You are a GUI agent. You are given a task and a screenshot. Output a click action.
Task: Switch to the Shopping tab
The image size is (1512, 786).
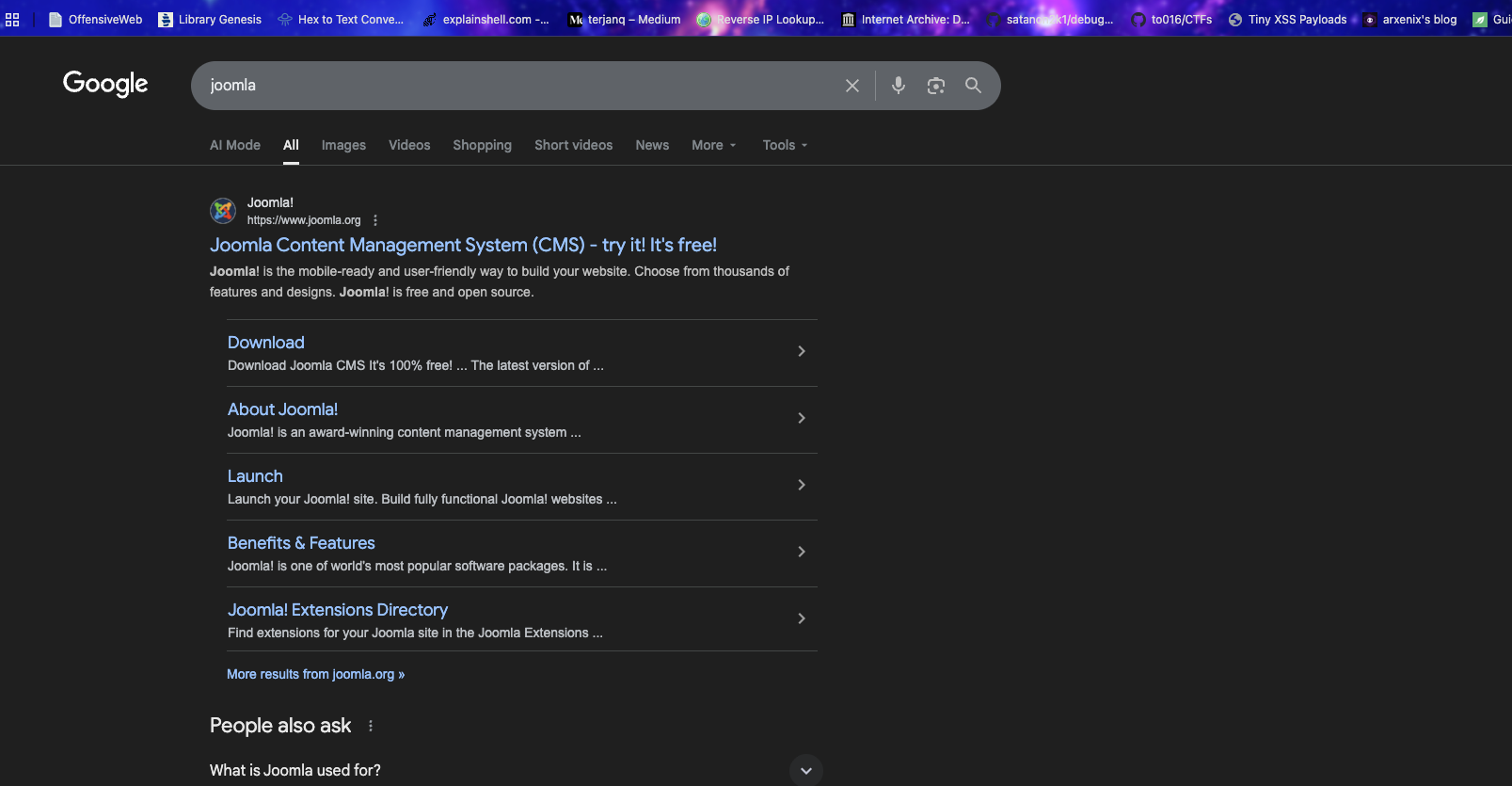(483, 145)
